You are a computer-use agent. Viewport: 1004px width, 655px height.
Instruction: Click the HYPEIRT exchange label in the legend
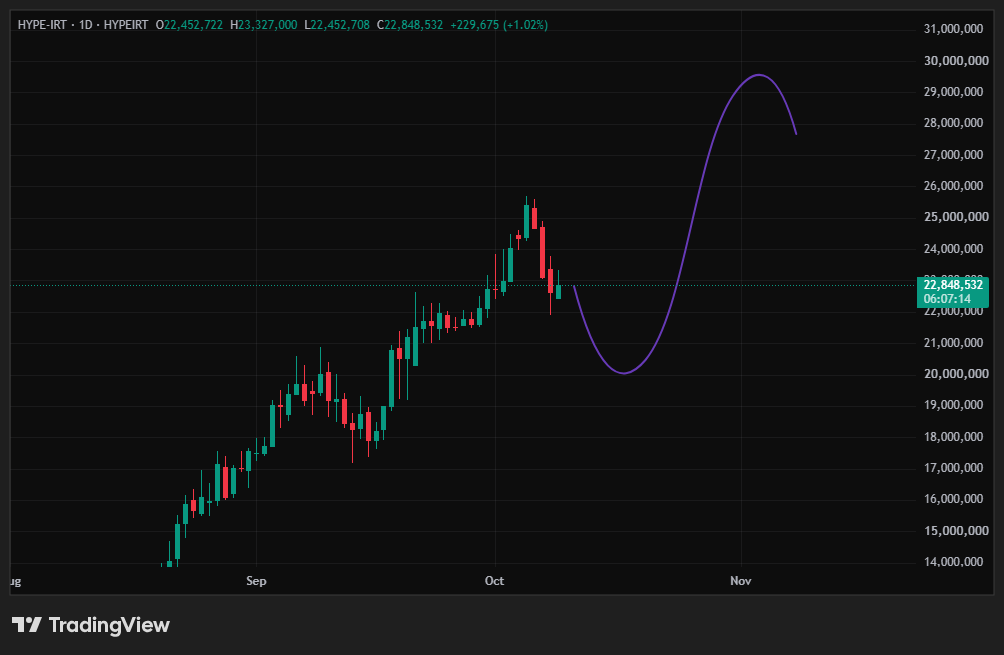click(x=126, y=25)
